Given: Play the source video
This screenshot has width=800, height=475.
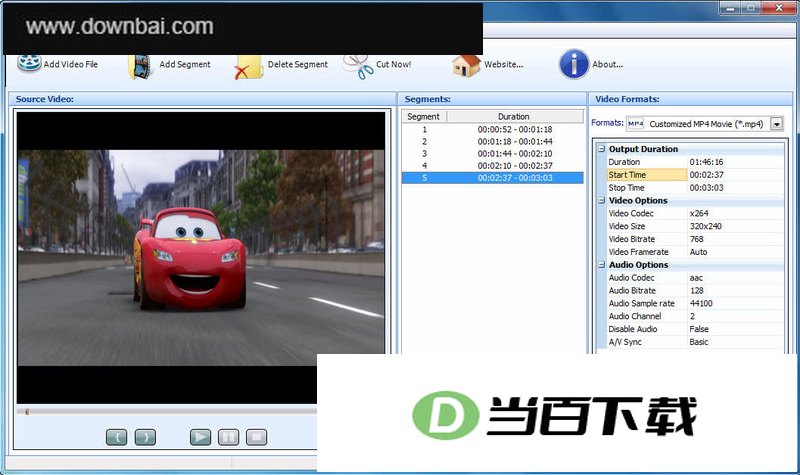Looking at the screenshot, I should pos(201,437).
